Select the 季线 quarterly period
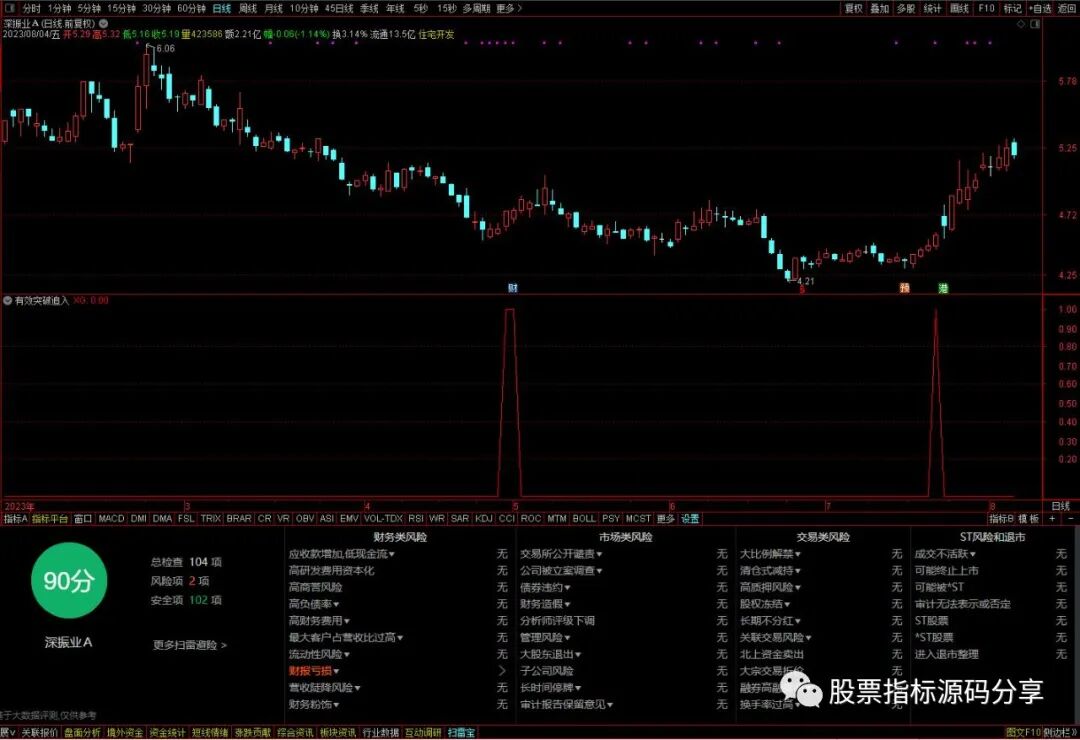This screenshot has height=740, width=1080. [x=369, y=8]
